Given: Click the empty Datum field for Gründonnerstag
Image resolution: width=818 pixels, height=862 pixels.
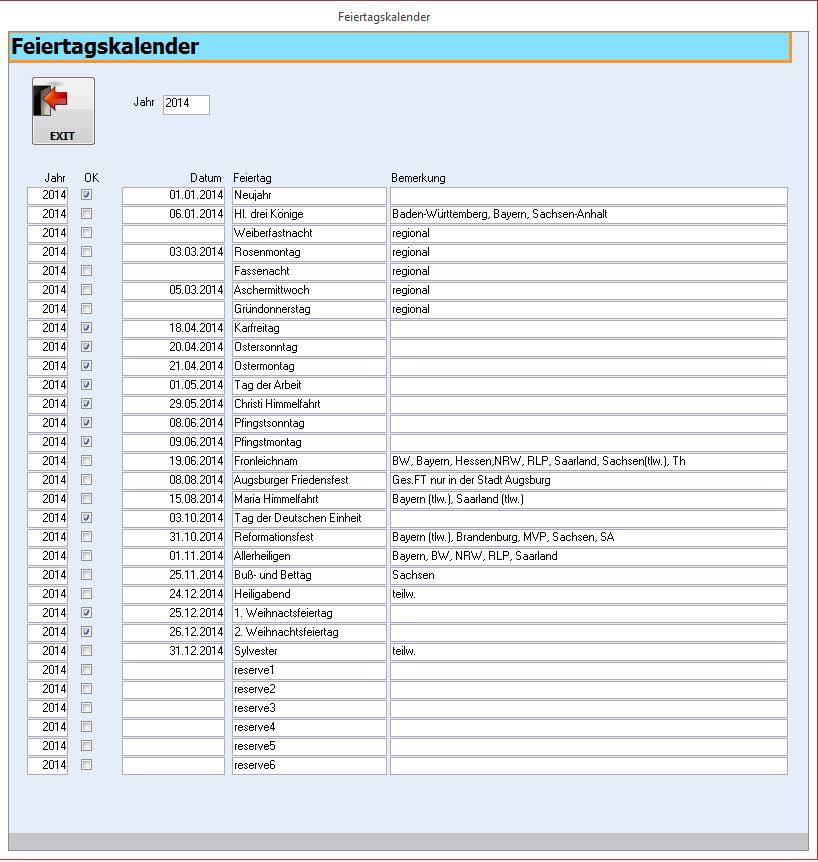Looking at the screenshot, I should [174, 310].
